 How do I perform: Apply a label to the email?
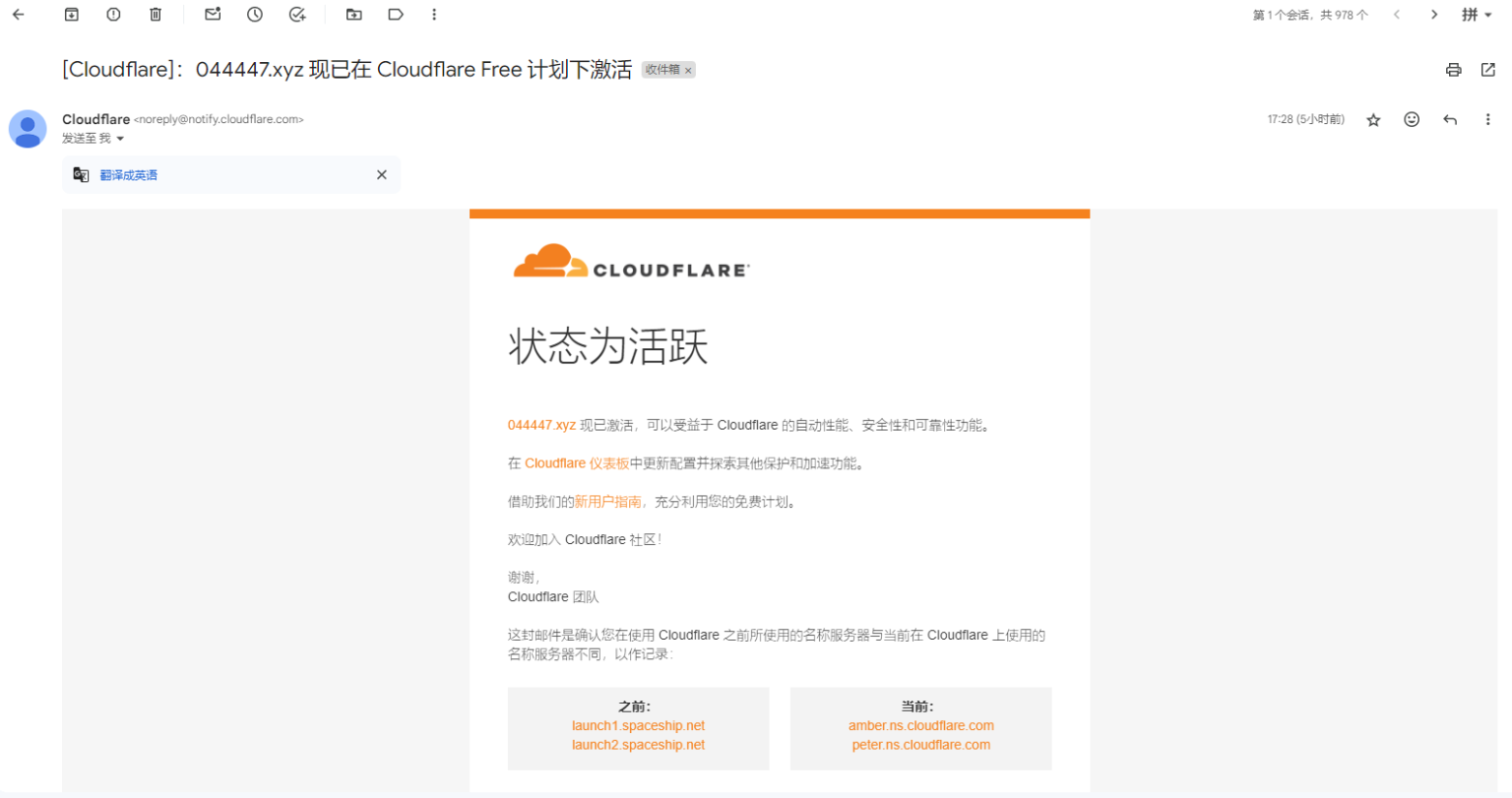tap(394, 14)
